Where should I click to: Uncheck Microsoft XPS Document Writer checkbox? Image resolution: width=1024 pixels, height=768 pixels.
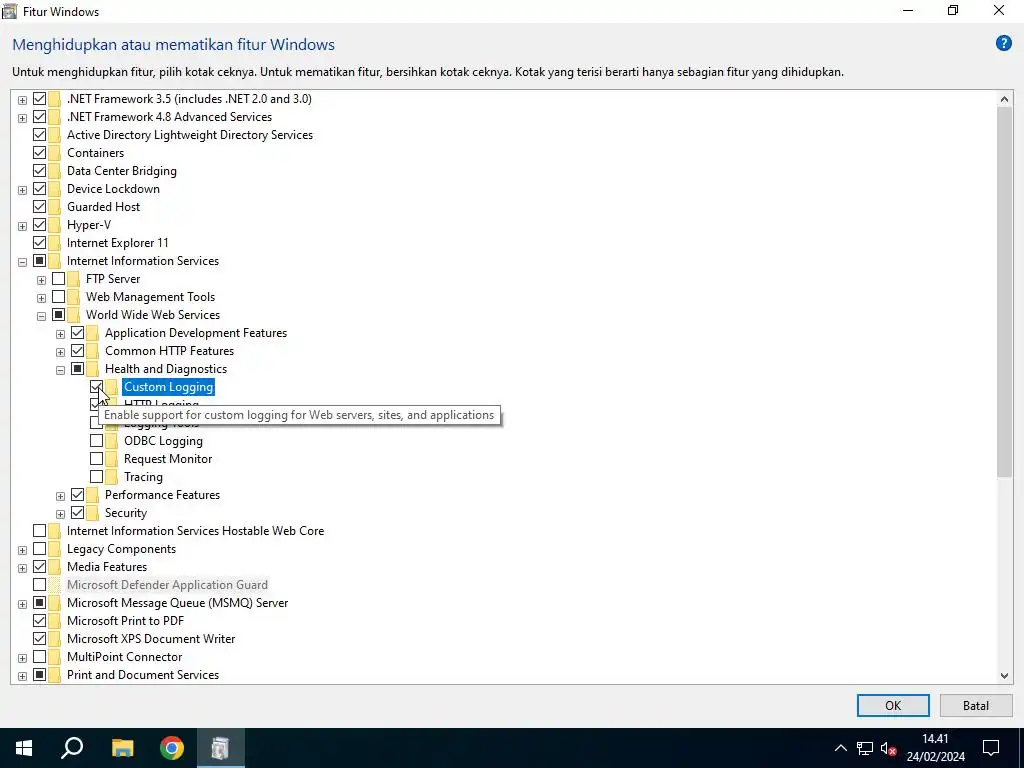(x=39, y=639)
